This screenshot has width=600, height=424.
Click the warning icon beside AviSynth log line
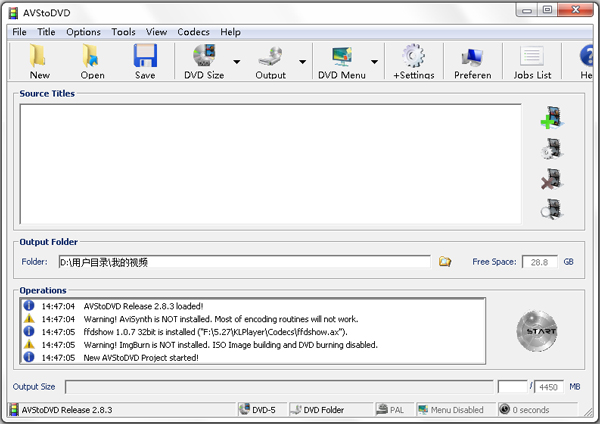(29, 318)
